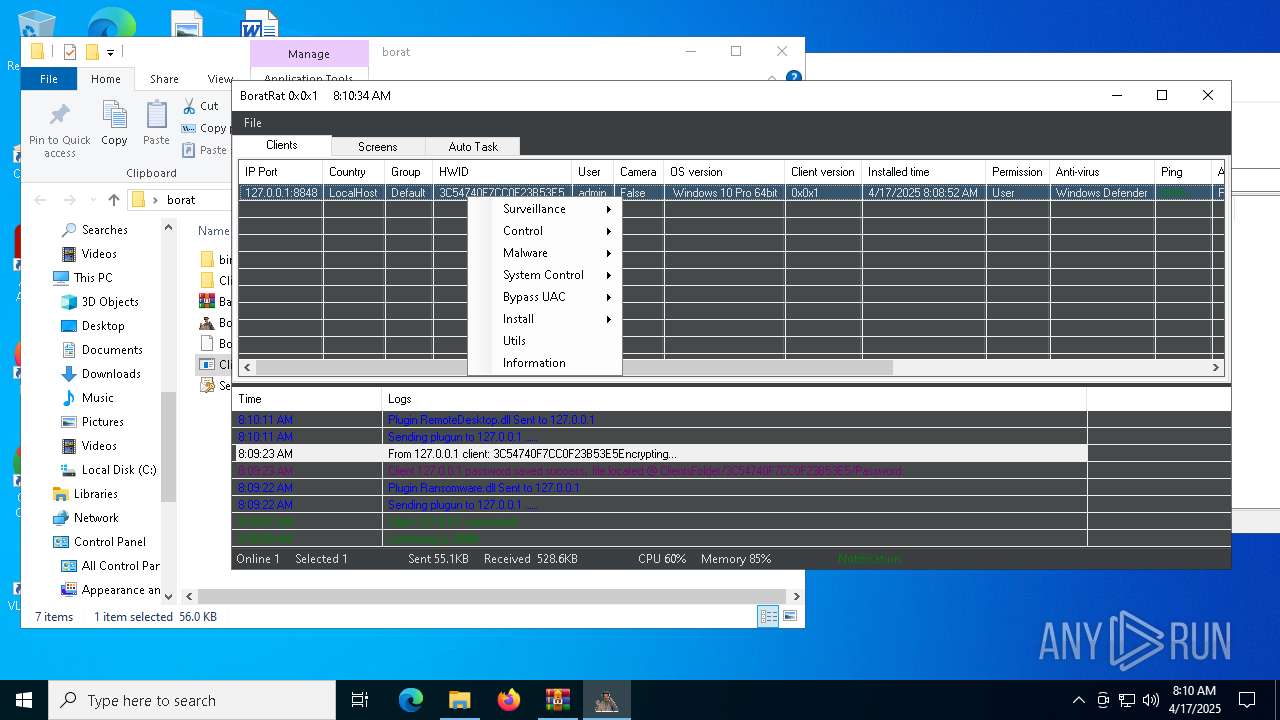Screen dimensions: 1280x720
Task: Click the Explorer Up arrow button
Action: [114, 200]
